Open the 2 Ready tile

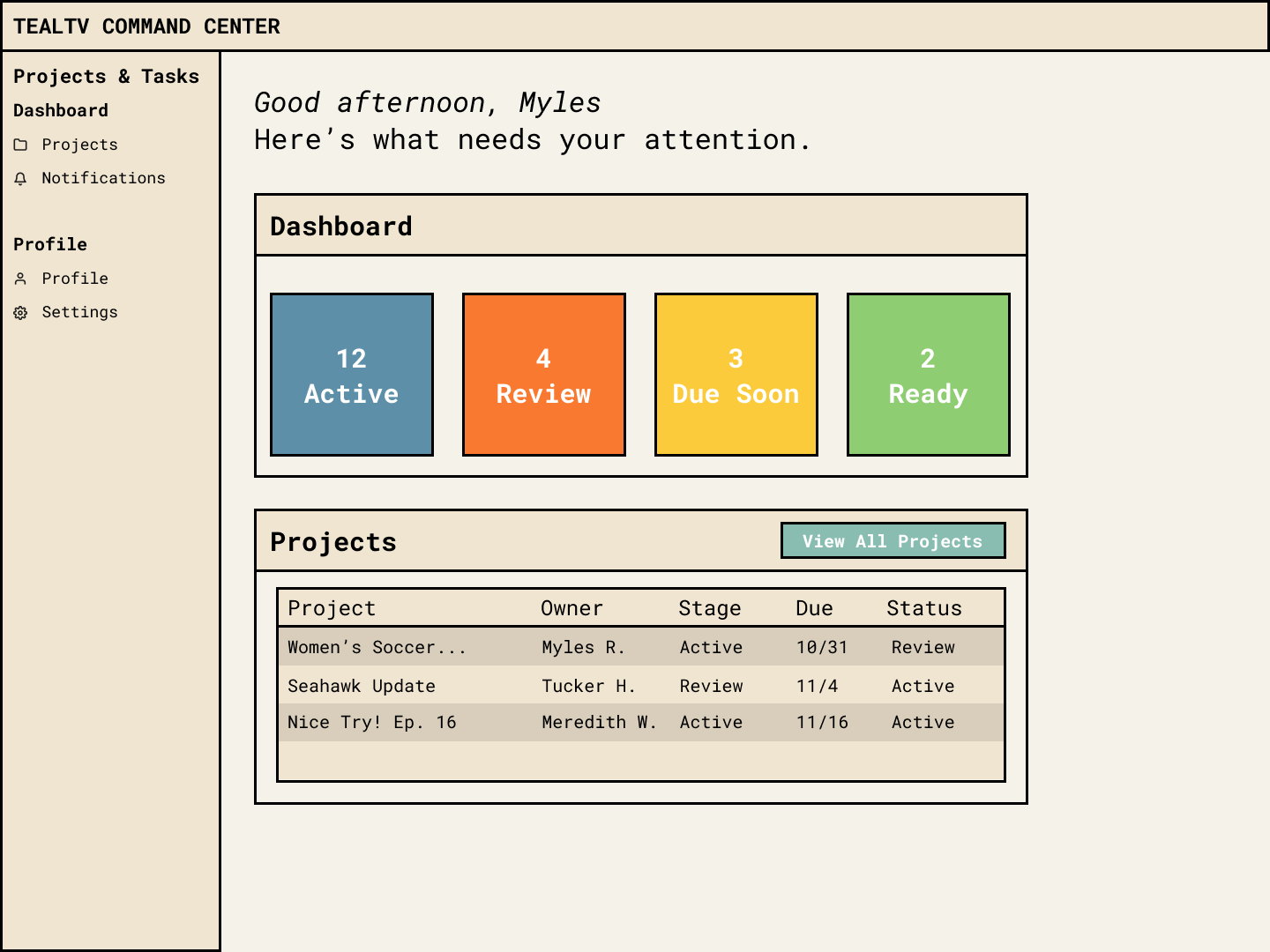click(929, 375)
